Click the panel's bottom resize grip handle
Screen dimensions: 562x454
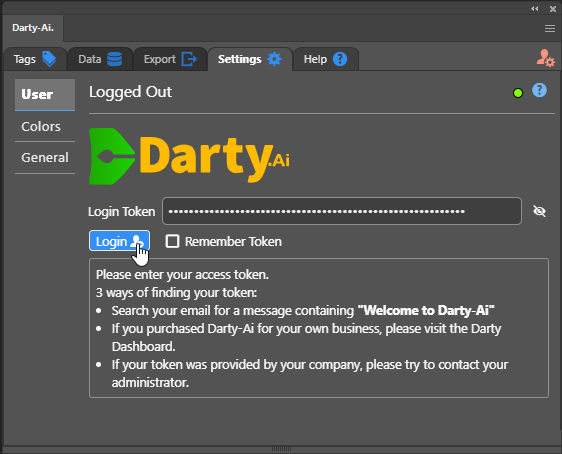[281, 449]
